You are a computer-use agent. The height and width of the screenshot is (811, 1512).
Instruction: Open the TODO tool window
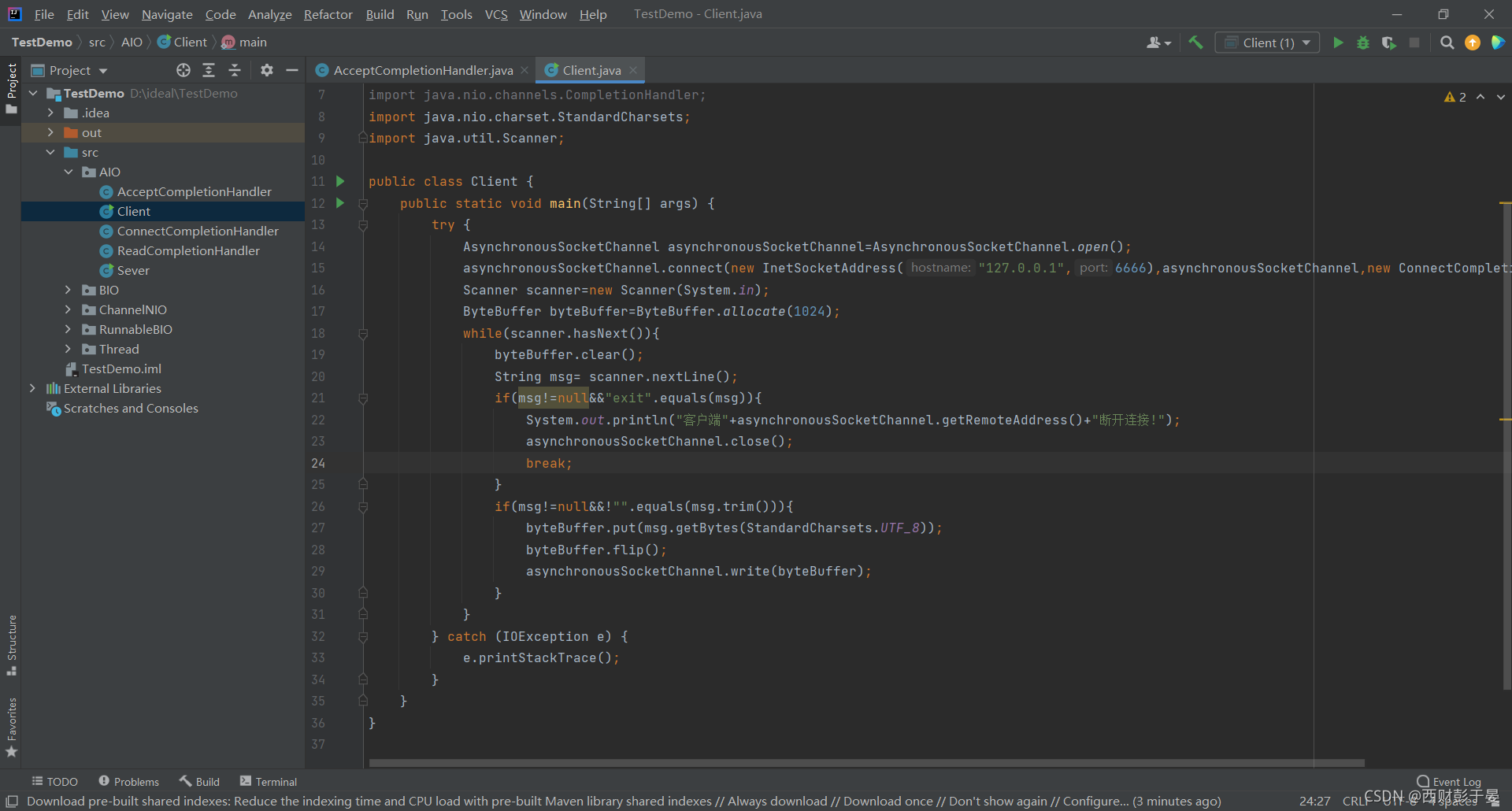(54, 781)
